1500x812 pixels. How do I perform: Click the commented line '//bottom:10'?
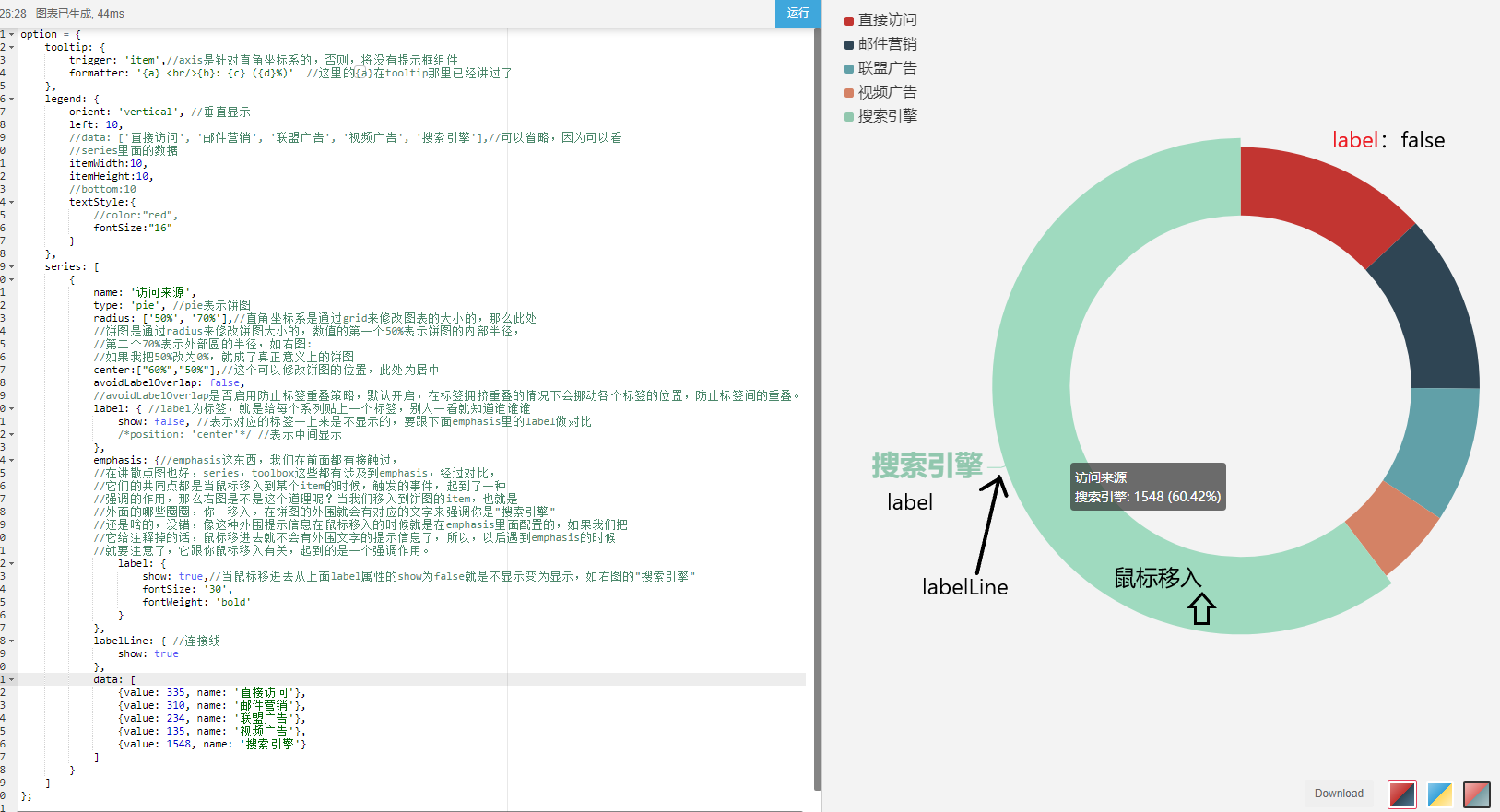102,189
